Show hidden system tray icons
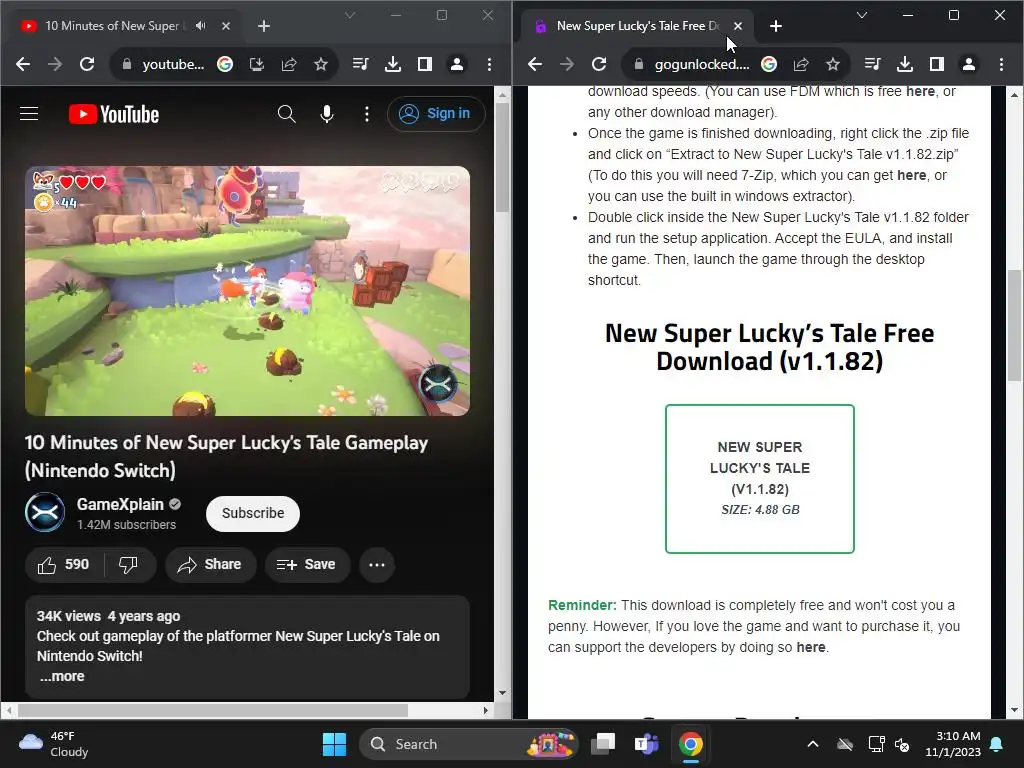The height and width of the screenshot is (768, 1024). tap(813, 744)
